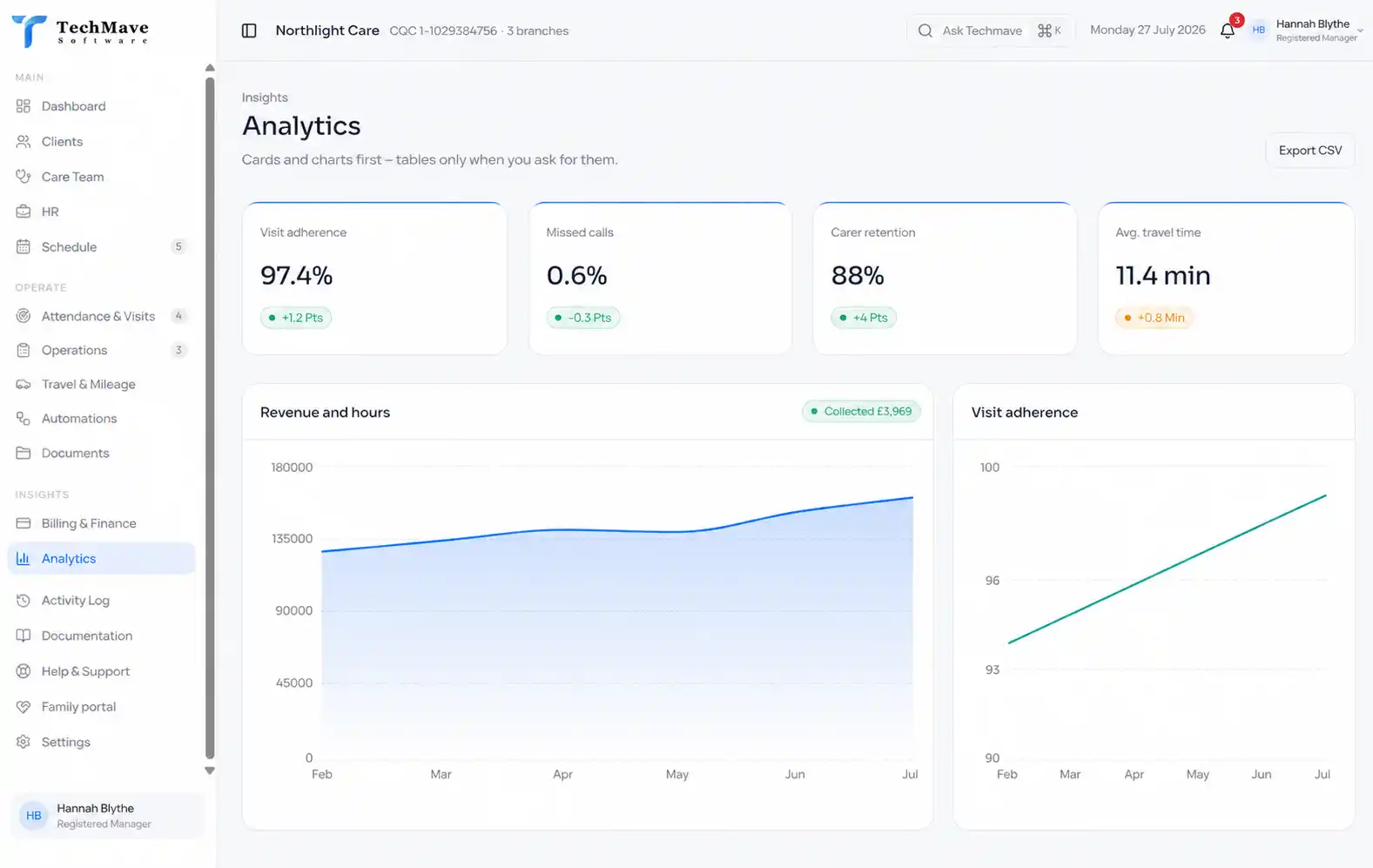Open the Hannah Blythe profile card at sidebar bottom

[x=108, y=816]
